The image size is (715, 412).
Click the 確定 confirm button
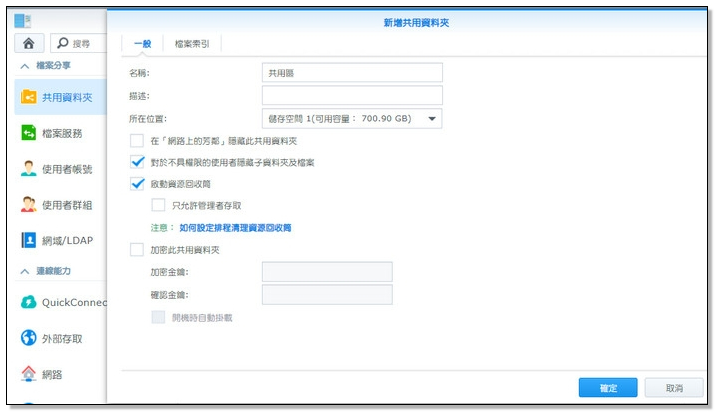coord(608,387)
